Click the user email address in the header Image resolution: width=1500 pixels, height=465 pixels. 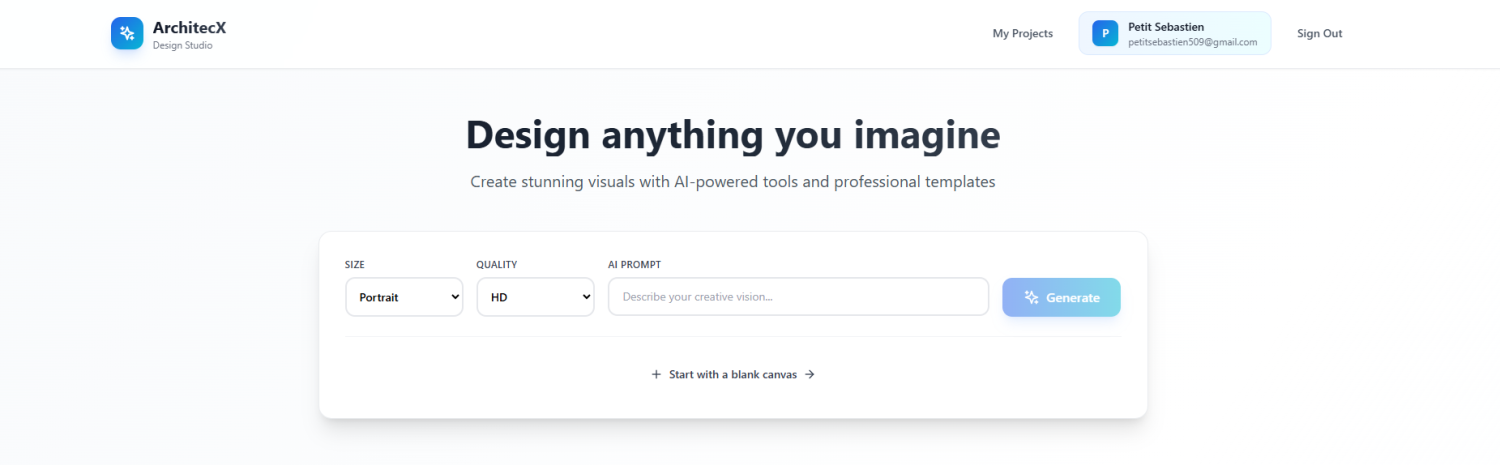pos(1192,42)
